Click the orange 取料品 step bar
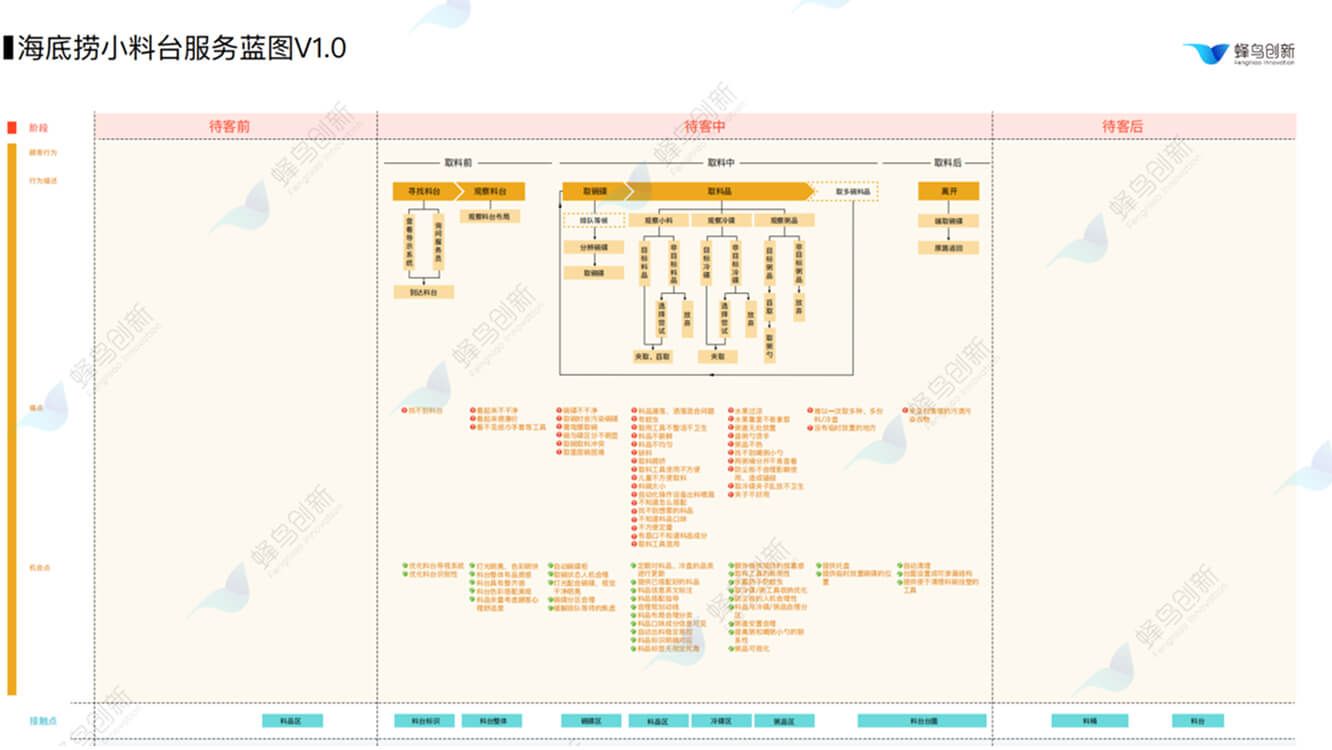 pos(720,191)
